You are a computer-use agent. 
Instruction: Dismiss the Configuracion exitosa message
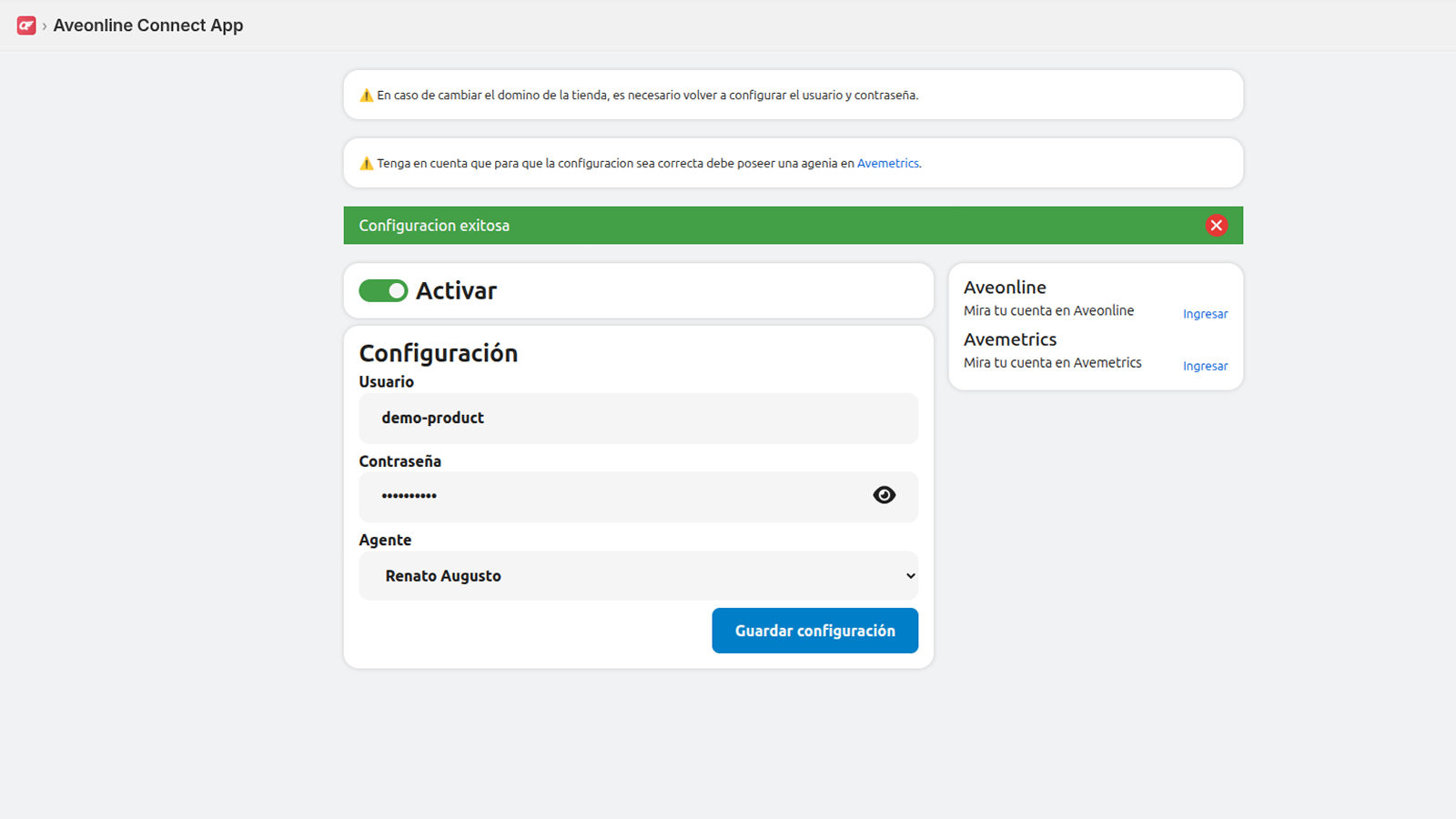(x=1217, y=225)
